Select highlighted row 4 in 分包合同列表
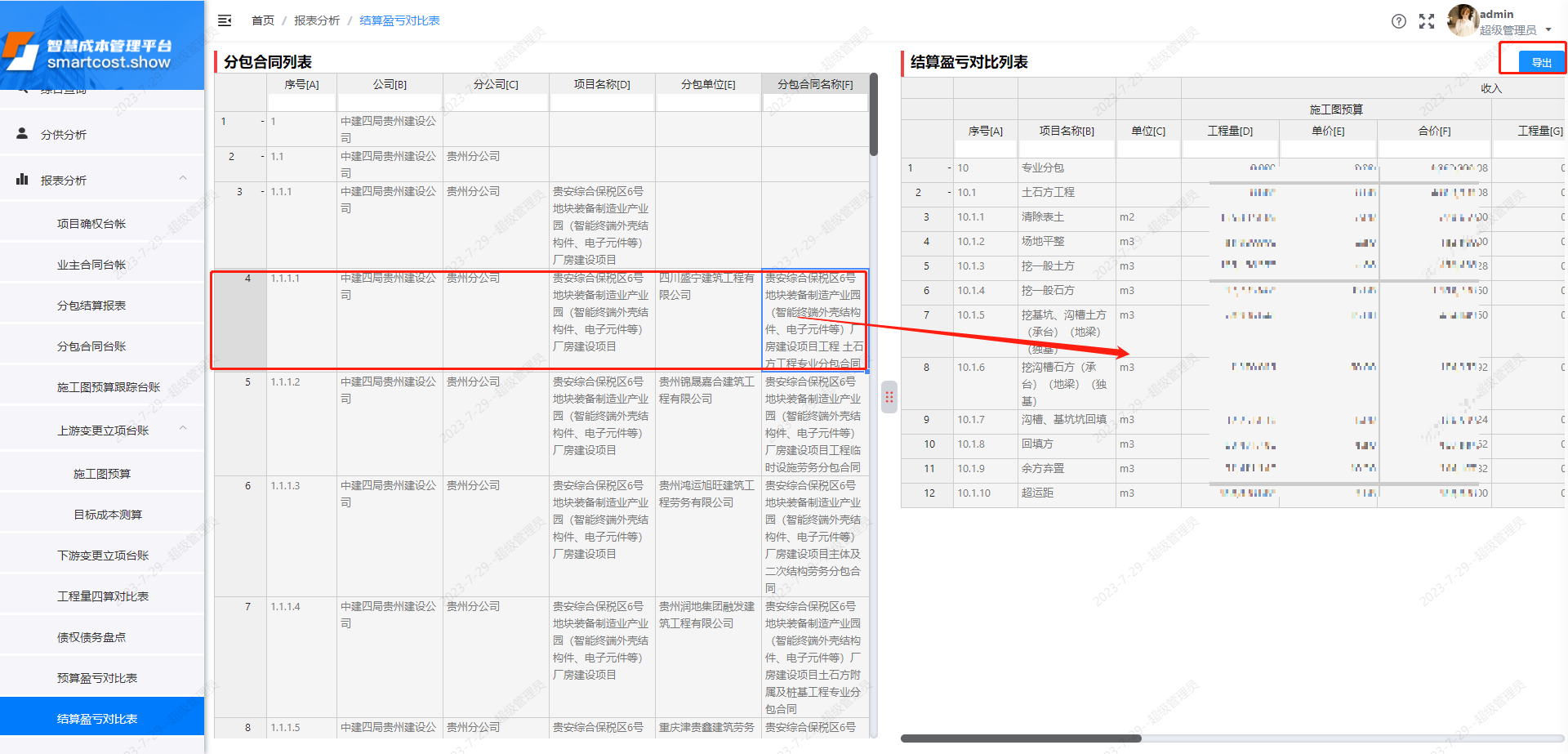The height and width of the screenshot is (754, 1568). point(539,320)
